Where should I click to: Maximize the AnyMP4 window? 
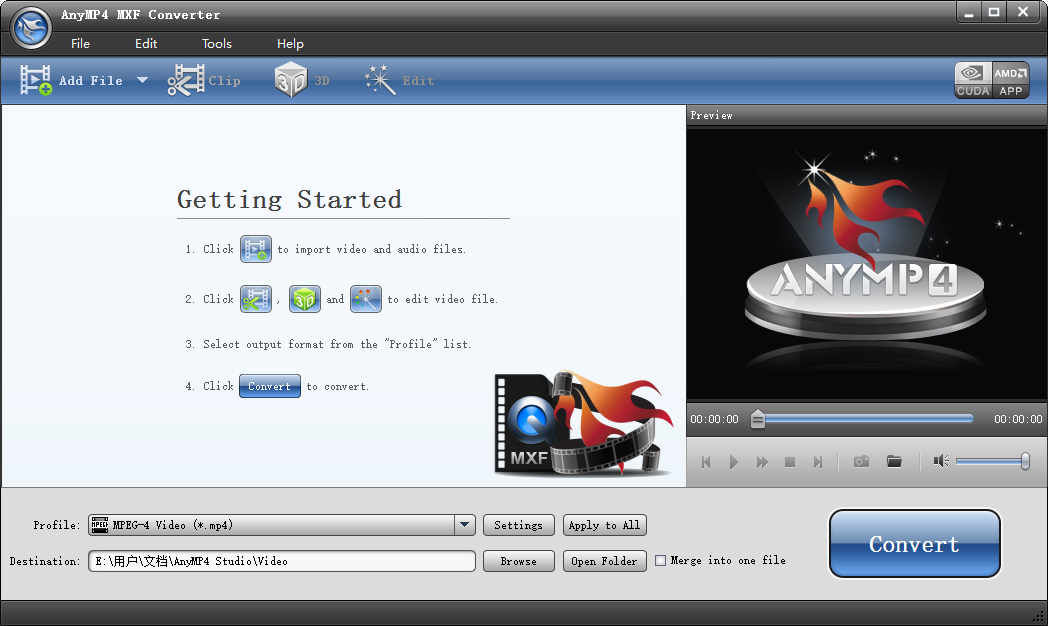pyautogui.click(x=994, y=12)
